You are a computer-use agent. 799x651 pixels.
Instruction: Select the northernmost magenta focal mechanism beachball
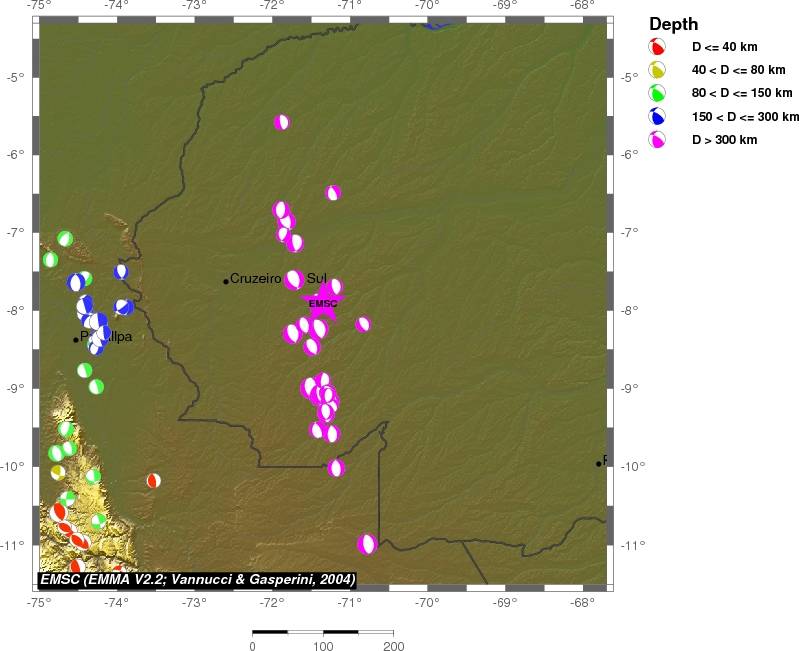click(282, 122)
